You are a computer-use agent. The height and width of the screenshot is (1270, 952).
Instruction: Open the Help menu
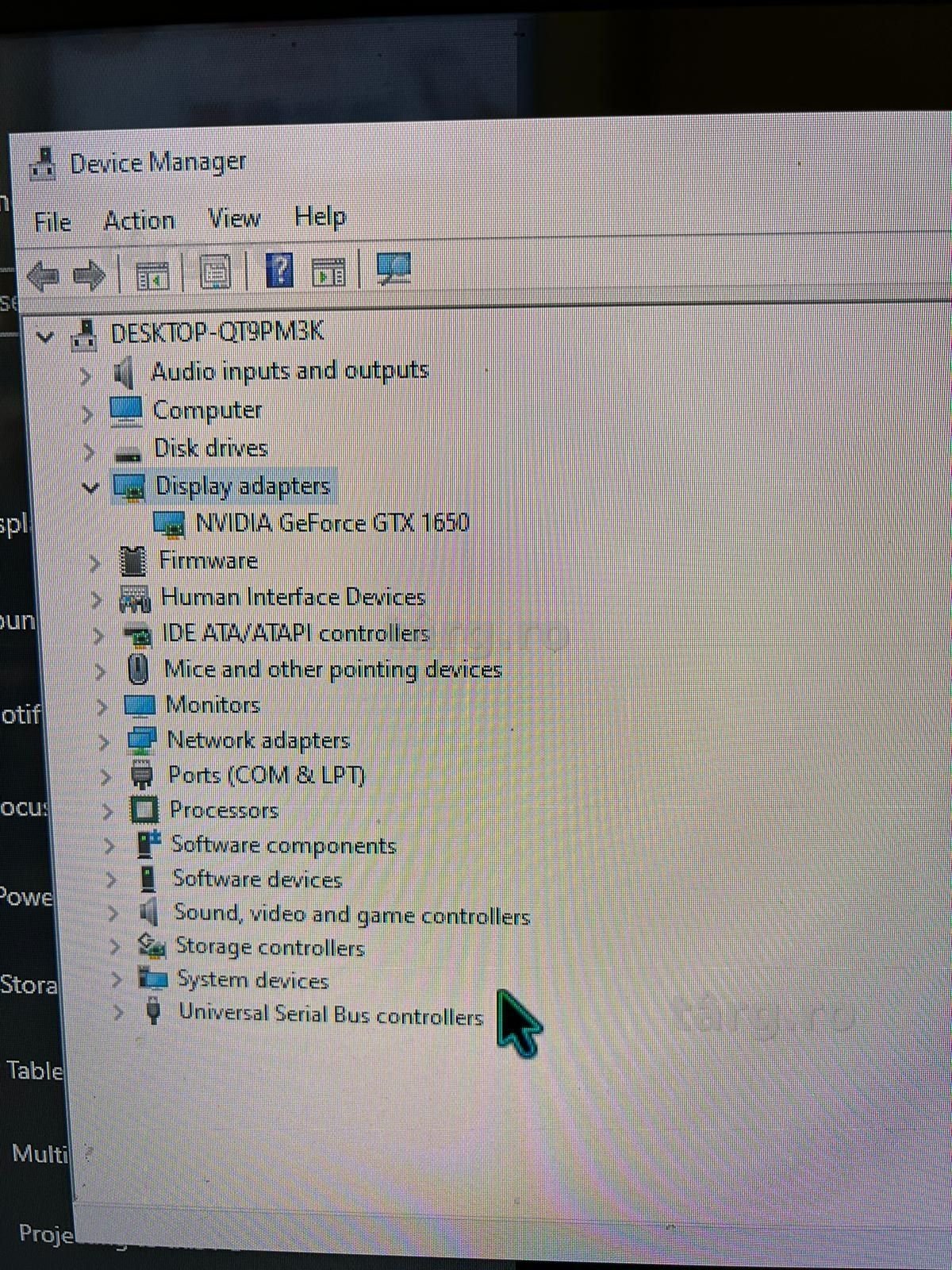pyautogui.click(x=320, y=216)
